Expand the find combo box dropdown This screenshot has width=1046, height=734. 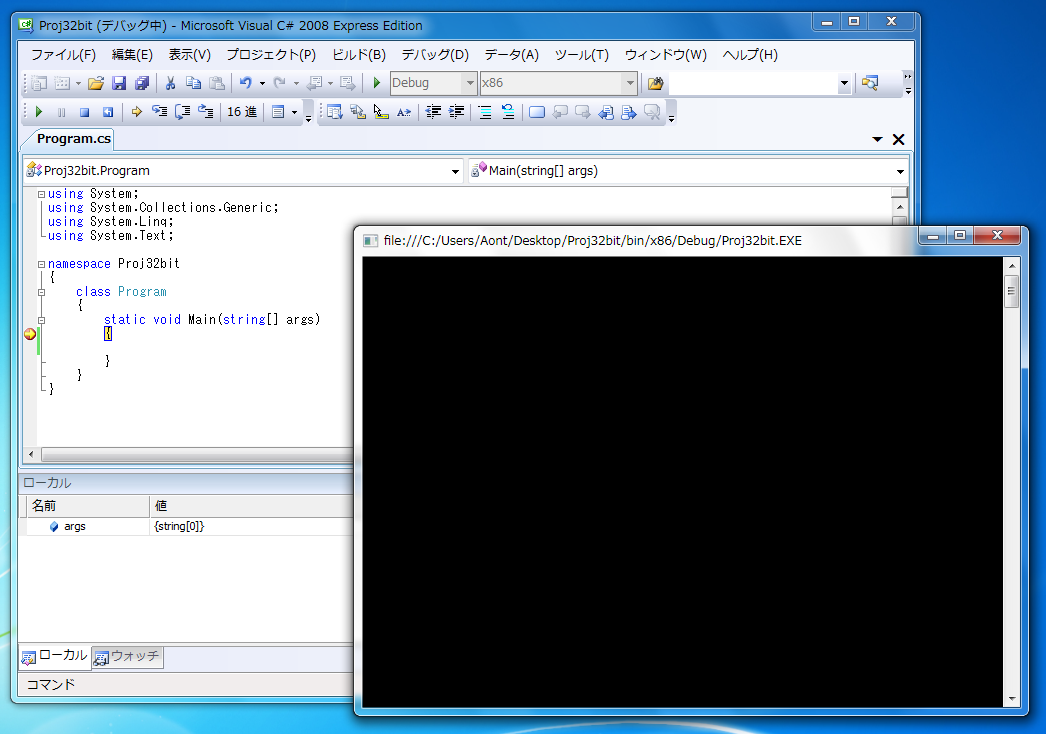point(844,83)
